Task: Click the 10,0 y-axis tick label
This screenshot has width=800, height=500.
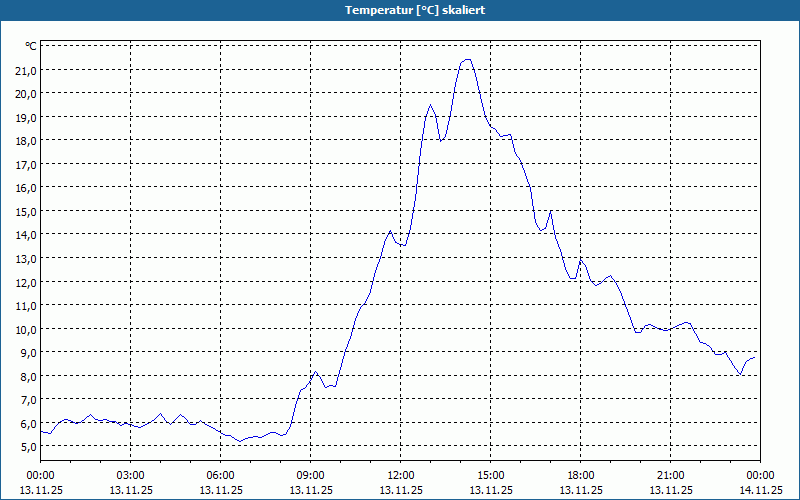Action: 26,329
